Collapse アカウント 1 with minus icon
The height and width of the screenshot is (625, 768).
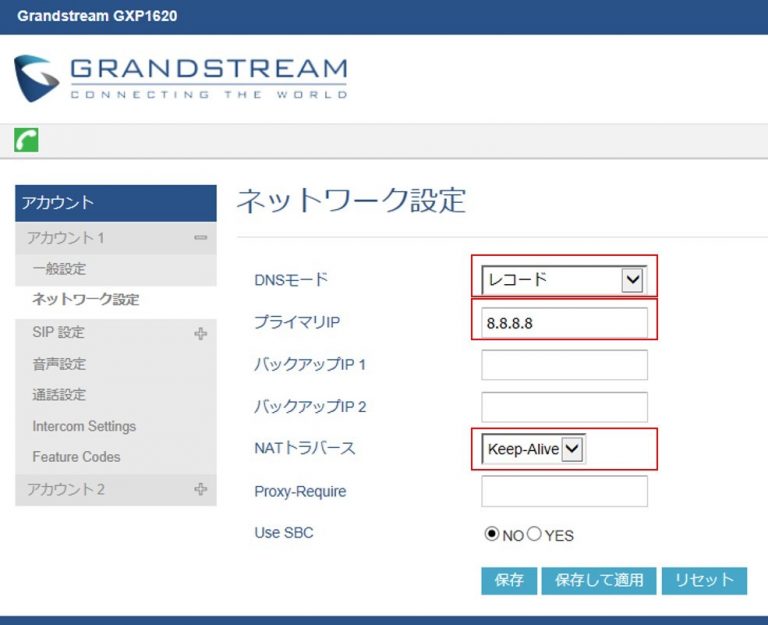pyautogui.click(x=200, y=238)
